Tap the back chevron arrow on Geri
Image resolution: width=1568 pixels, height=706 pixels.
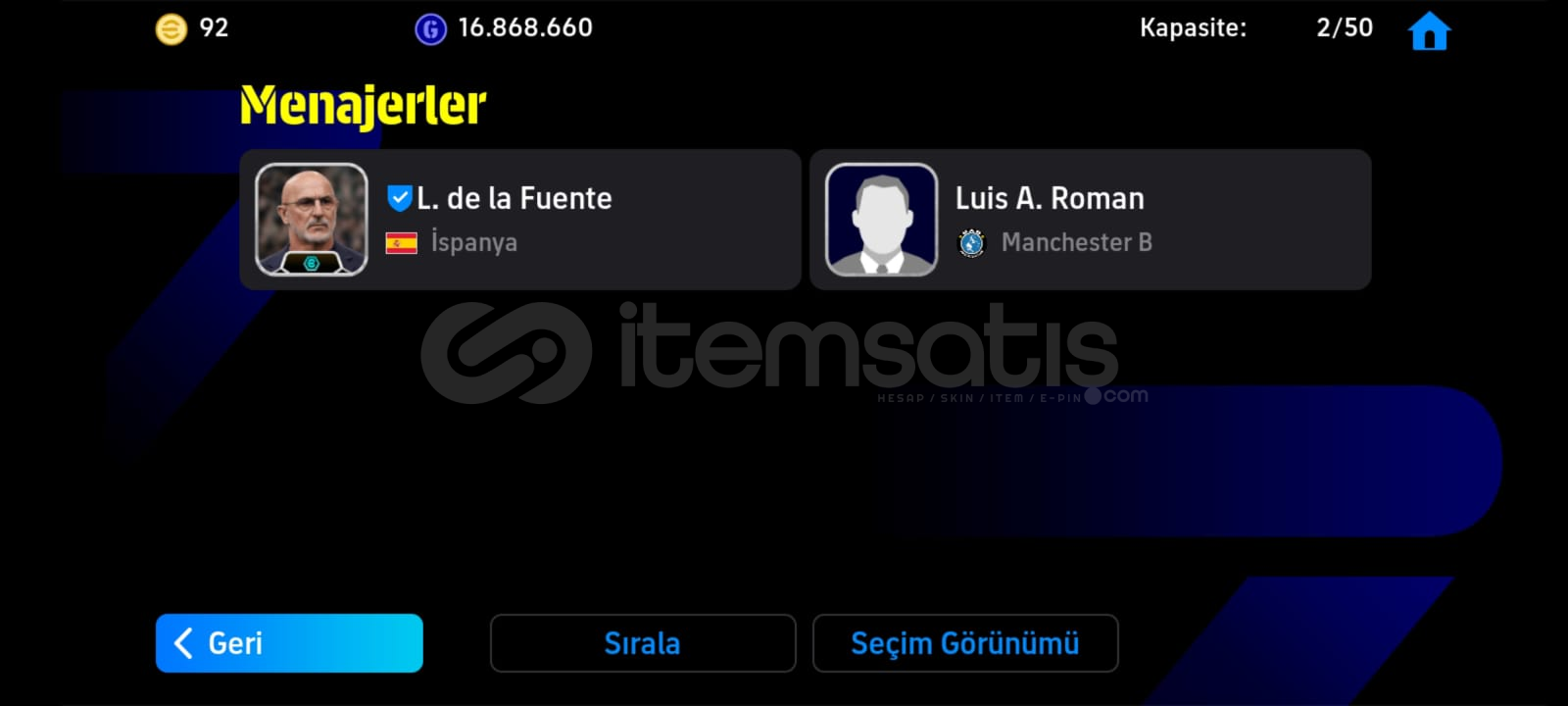pos(182,643)
